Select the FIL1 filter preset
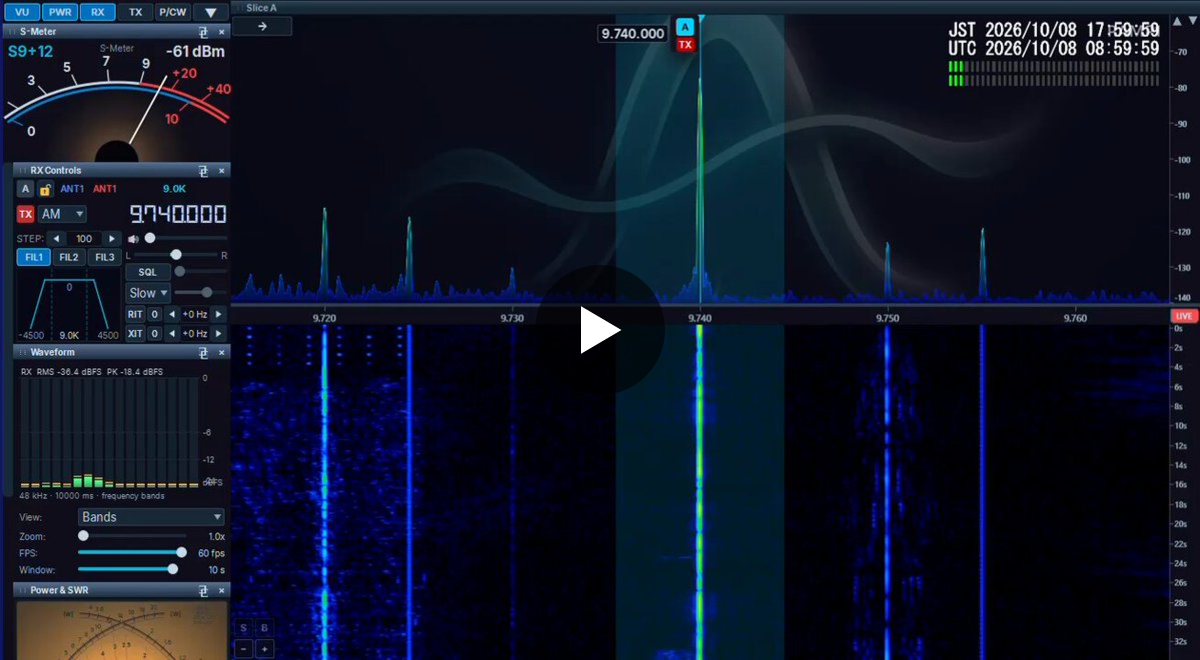Image resolution: width=1200 pixels, height=660 pixels. point(35,257)
